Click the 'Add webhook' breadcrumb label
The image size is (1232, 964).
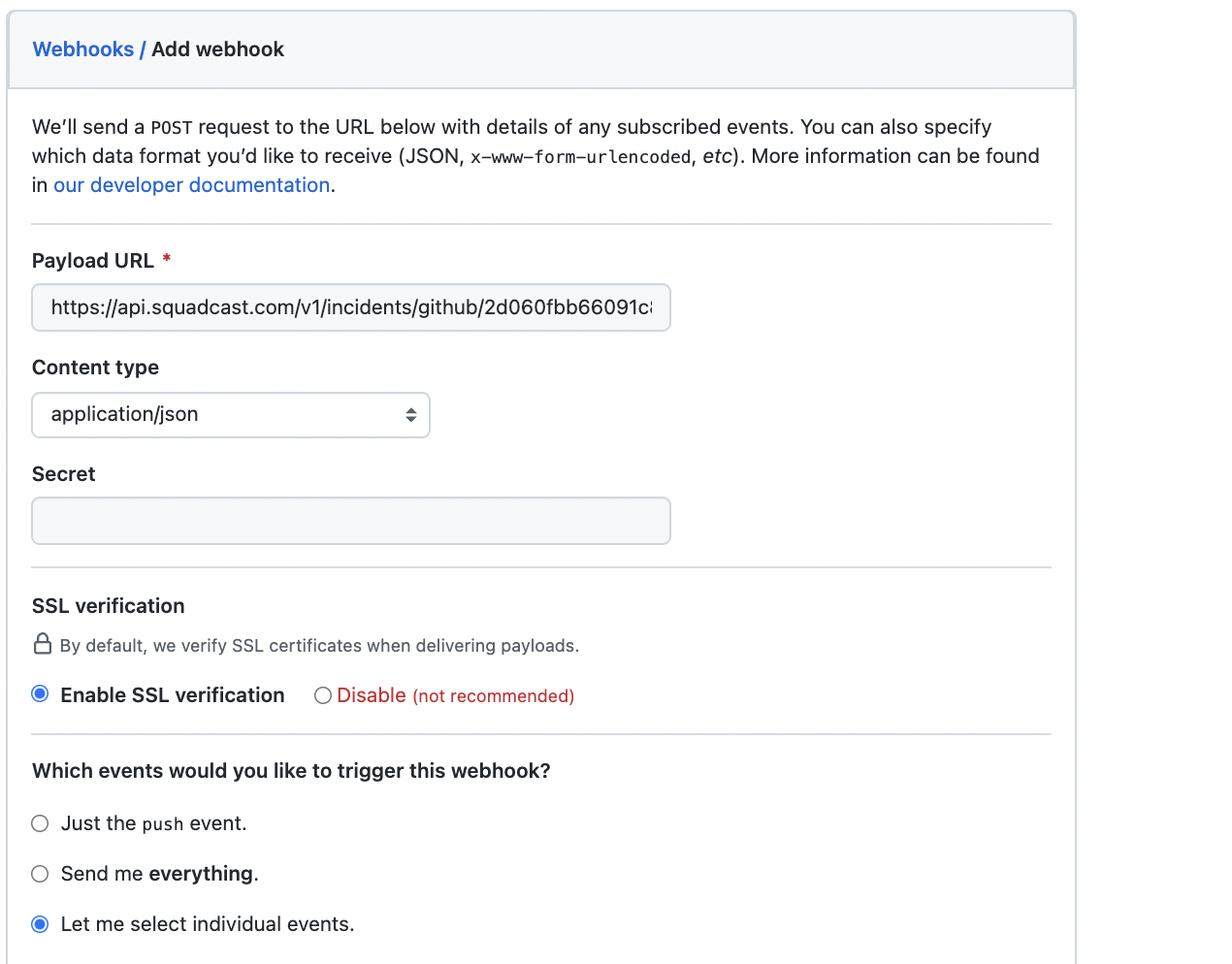(217, 48)
